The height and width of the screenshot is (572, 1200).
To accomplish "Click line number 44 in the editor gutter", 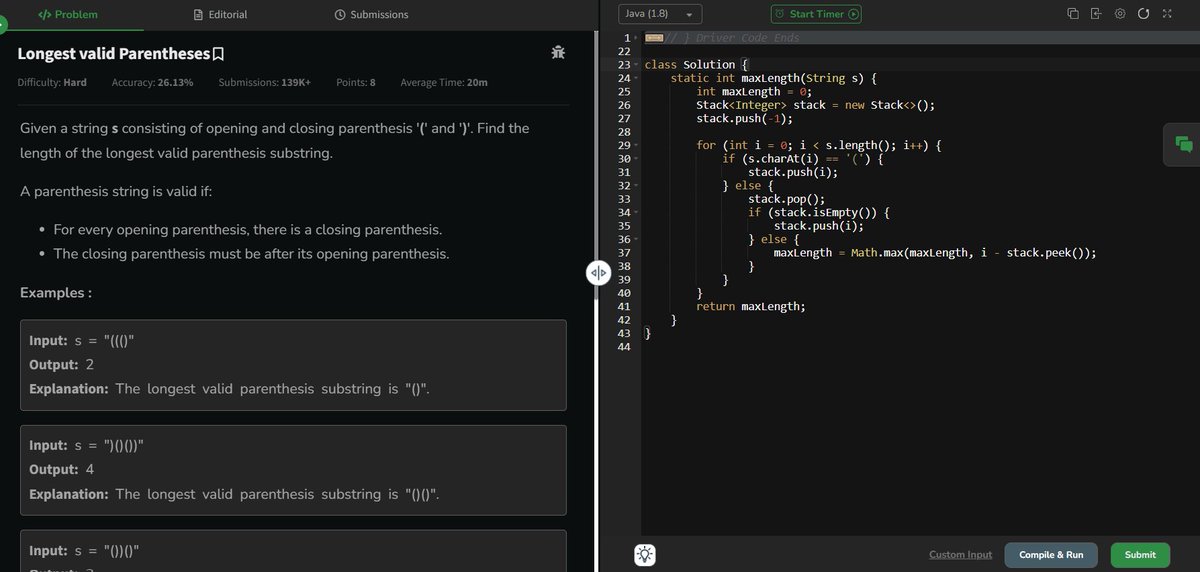I will (624, 347).
